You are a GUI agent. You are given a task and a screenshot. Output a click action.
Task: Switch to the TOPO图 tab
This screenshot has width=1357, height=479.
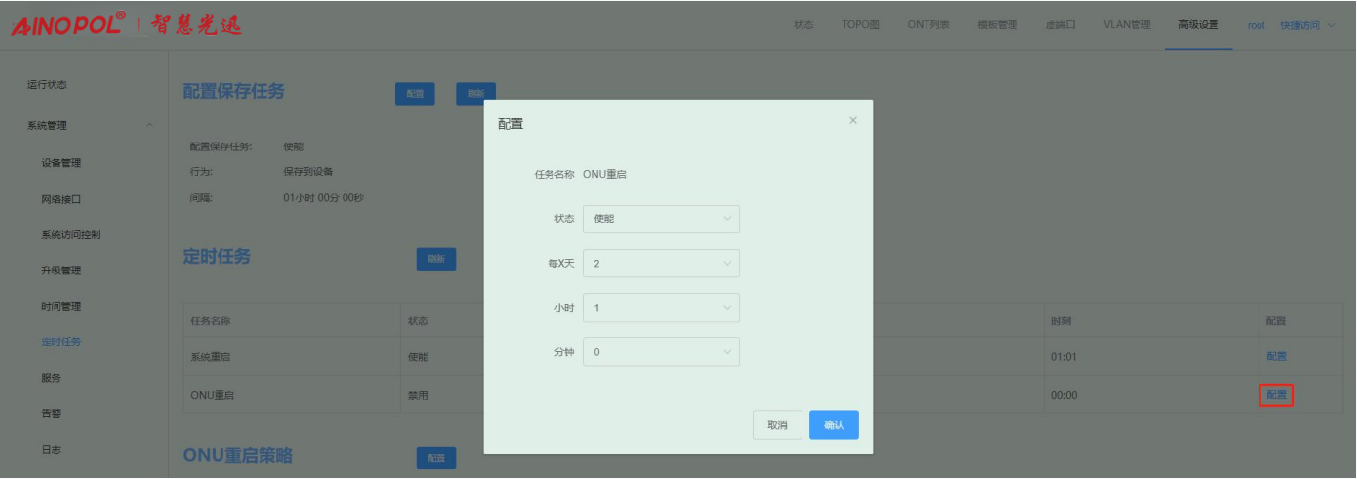(854, 25)
